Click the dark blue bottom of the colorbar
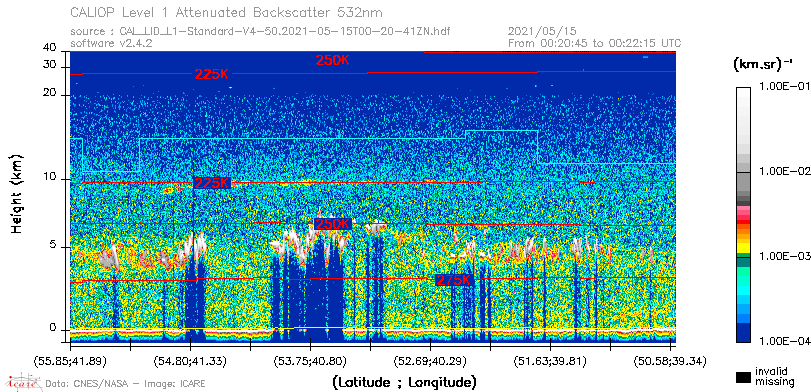811x392 pixels. click(743, 334)
